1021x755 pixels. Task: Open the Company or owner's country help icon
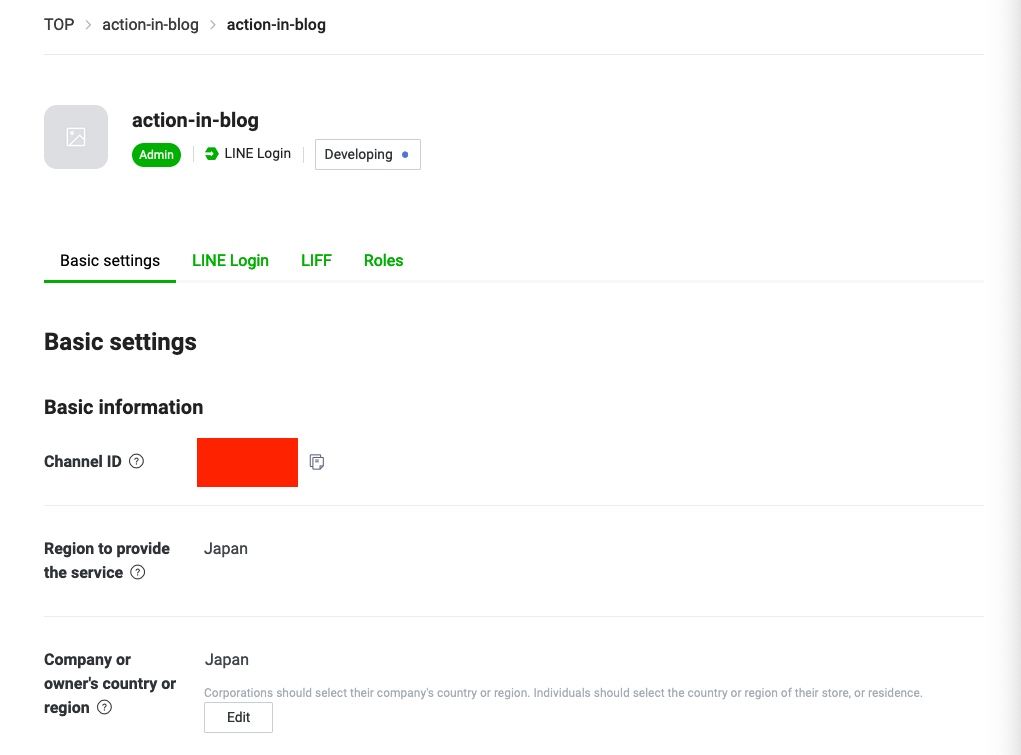[x=104, y=707]
